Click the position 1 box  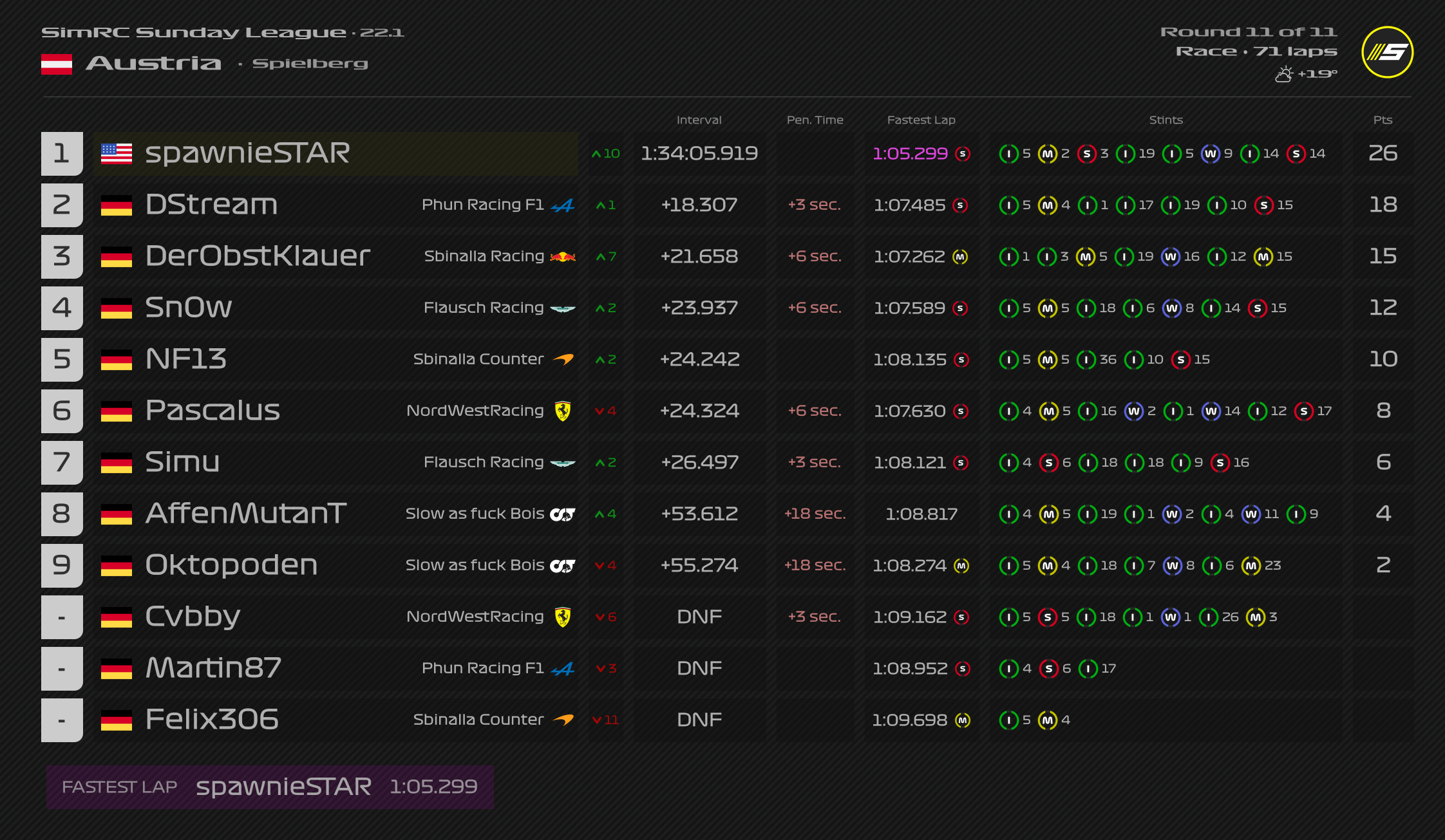[62, 153]
